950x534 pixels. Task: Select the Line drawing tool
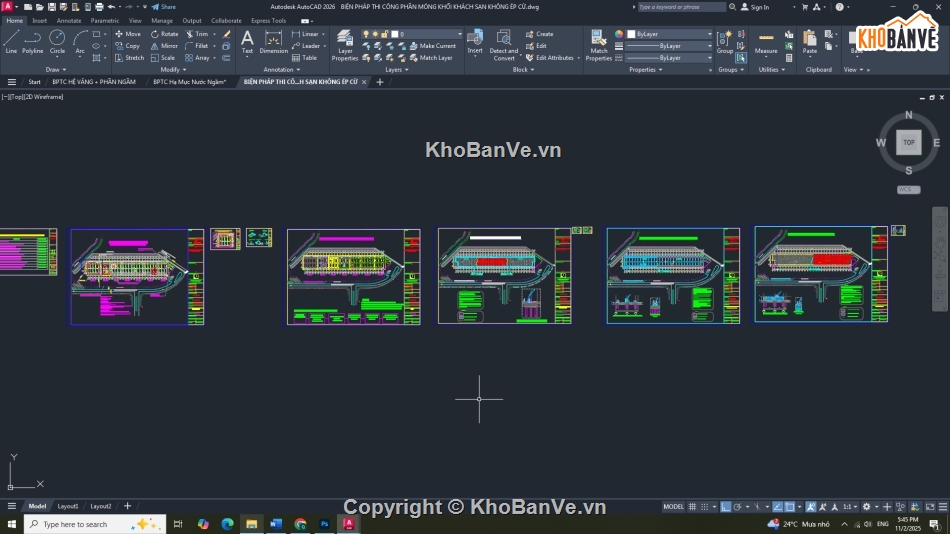[x=11, y=41]
